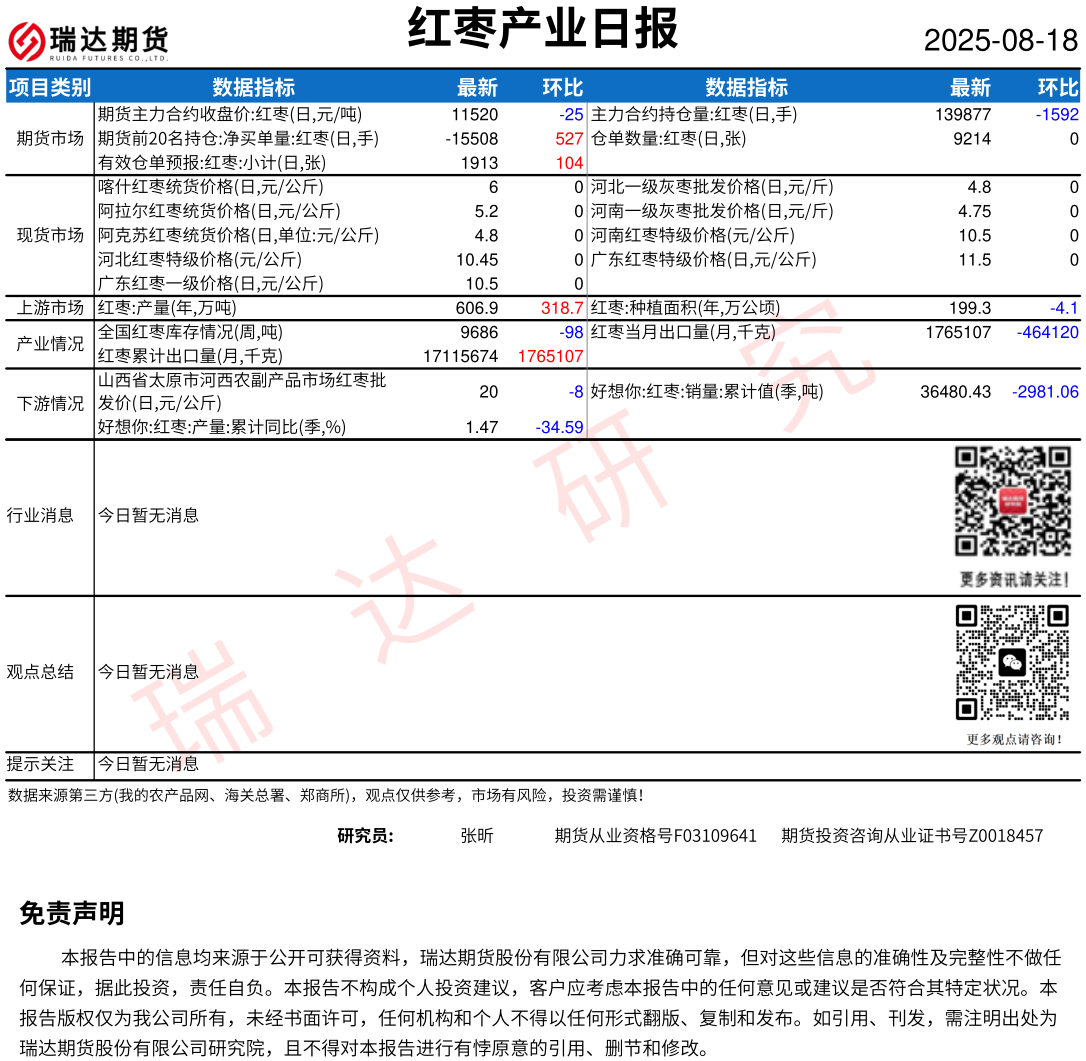Click the 免责声明 heading
This screenshot has height=1061, width=1086.
[x=72, y=913]
